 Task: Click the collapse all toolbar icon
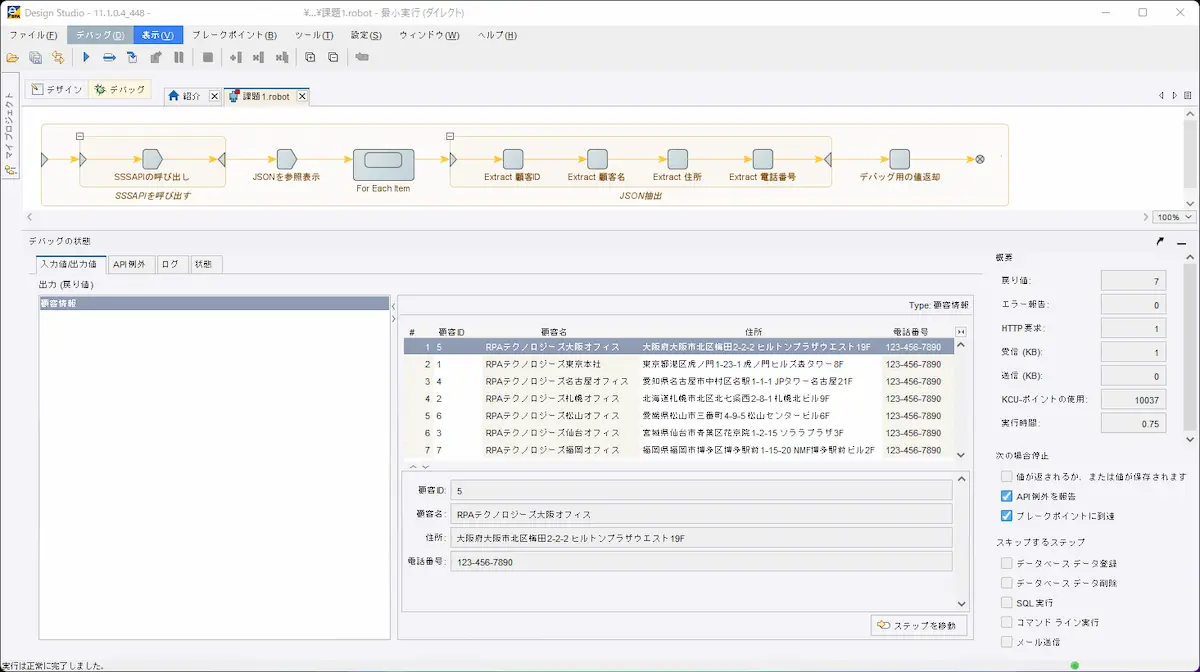pyautogui.click(x=332, y=57)
